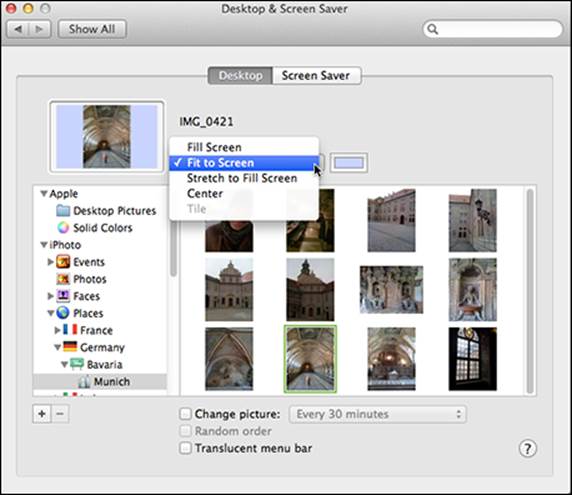Click the Show All button
Viewport: 572px width, 495px height.
92,29
